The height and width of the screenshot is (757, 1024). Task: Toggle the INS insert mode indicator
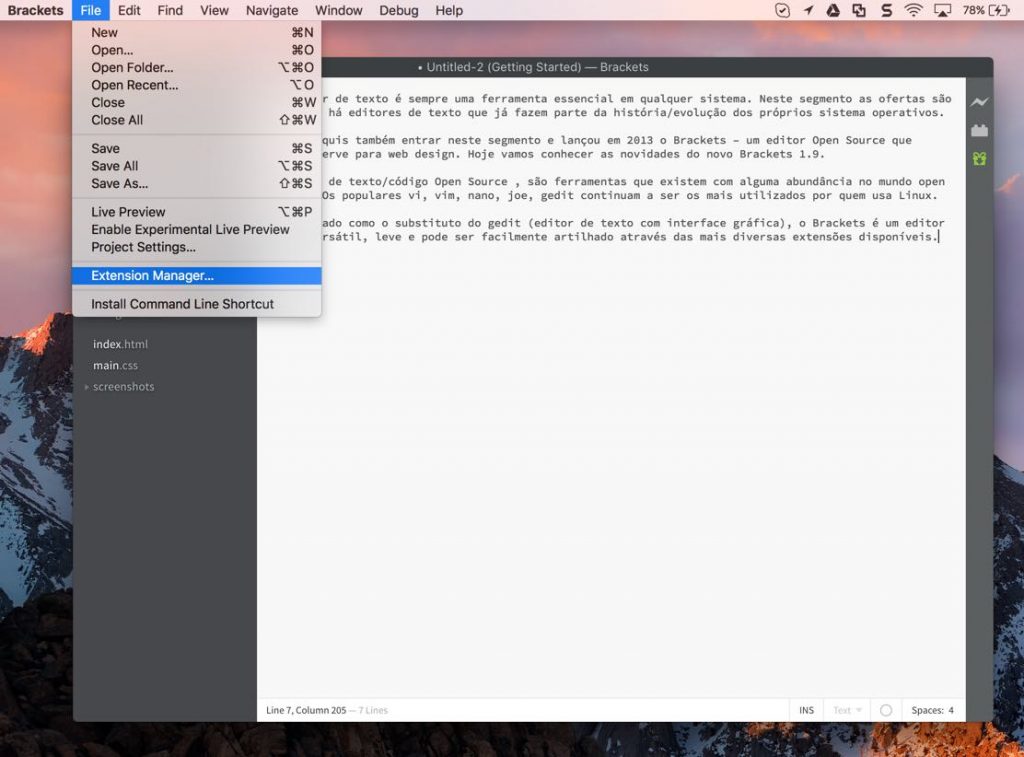[806, 710]
